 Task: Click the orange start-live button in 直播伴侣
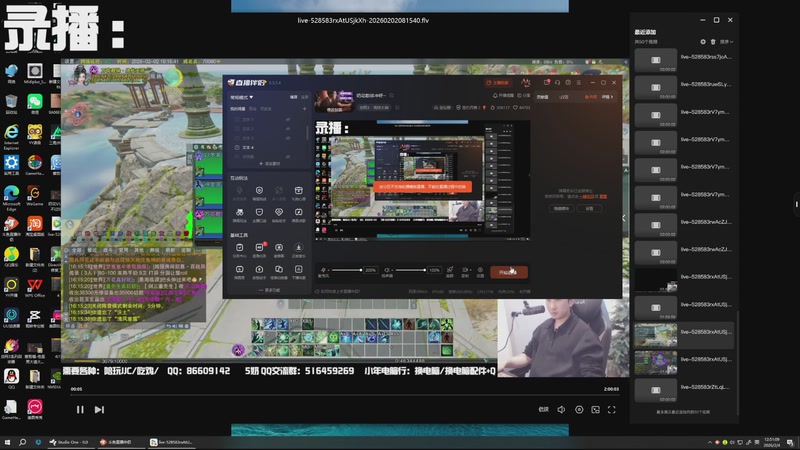click(509, 272)
